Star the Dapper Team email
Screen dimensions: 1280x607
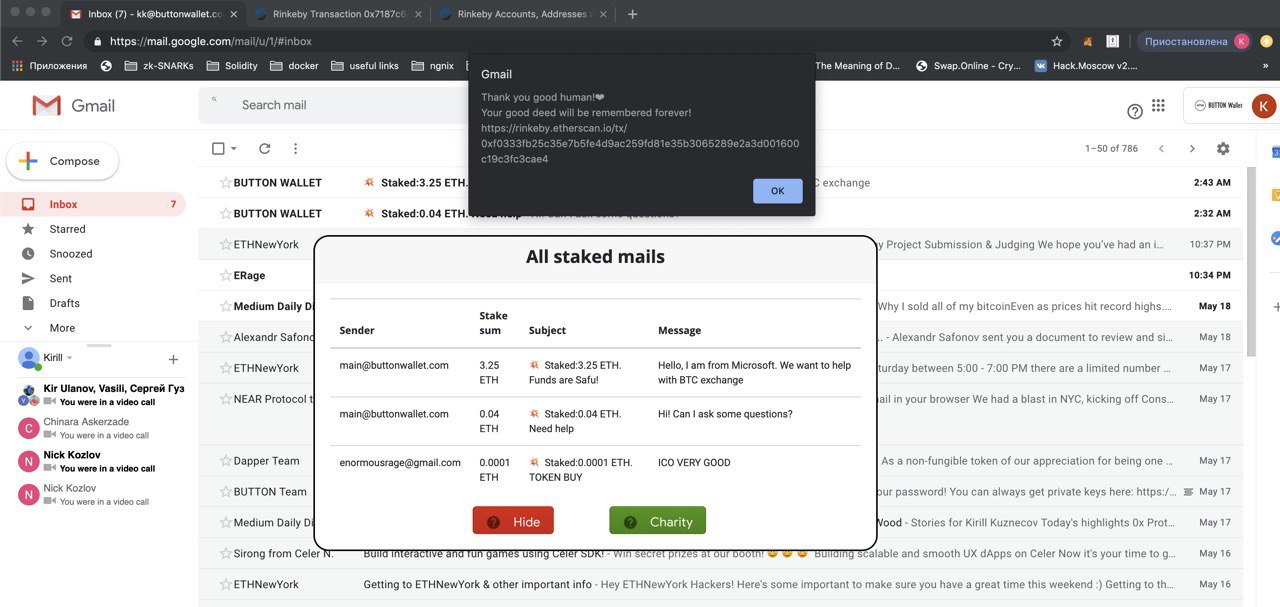225,461
